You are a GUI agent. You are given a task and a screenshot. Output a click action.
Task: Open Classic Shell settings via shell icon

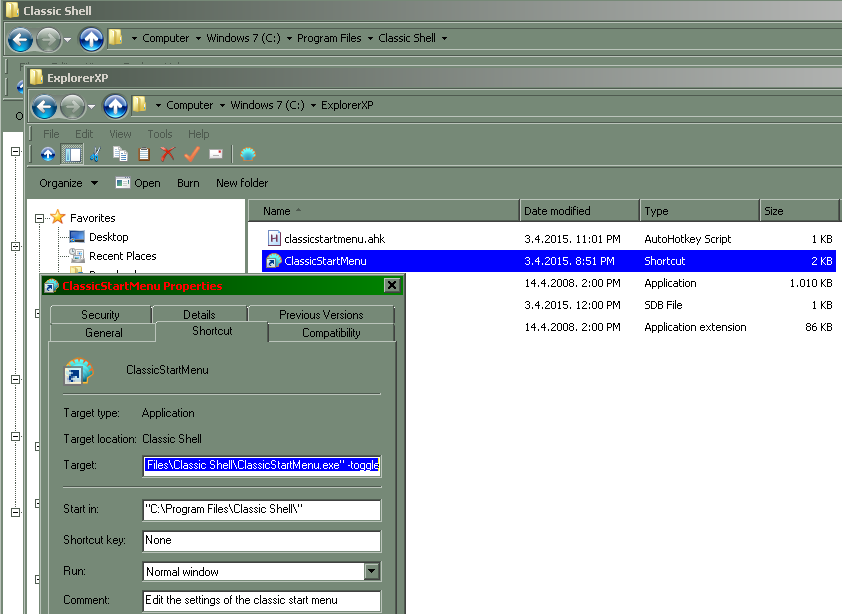pos(248,155)
